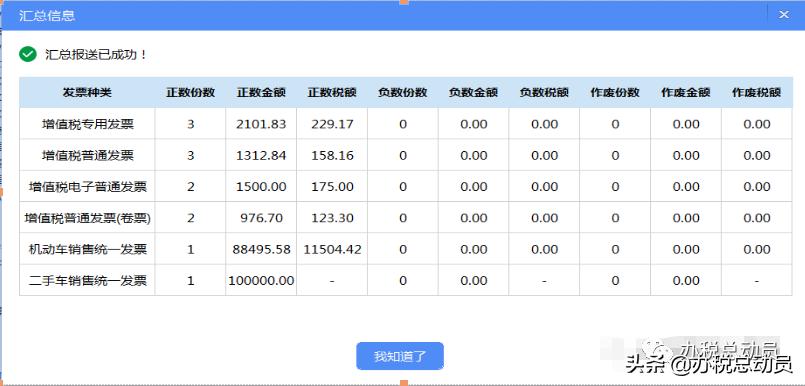Select the 增值税专用发票 row label
Image resolution: width=805 pixels, height=386 pixels.
[88, 124]
